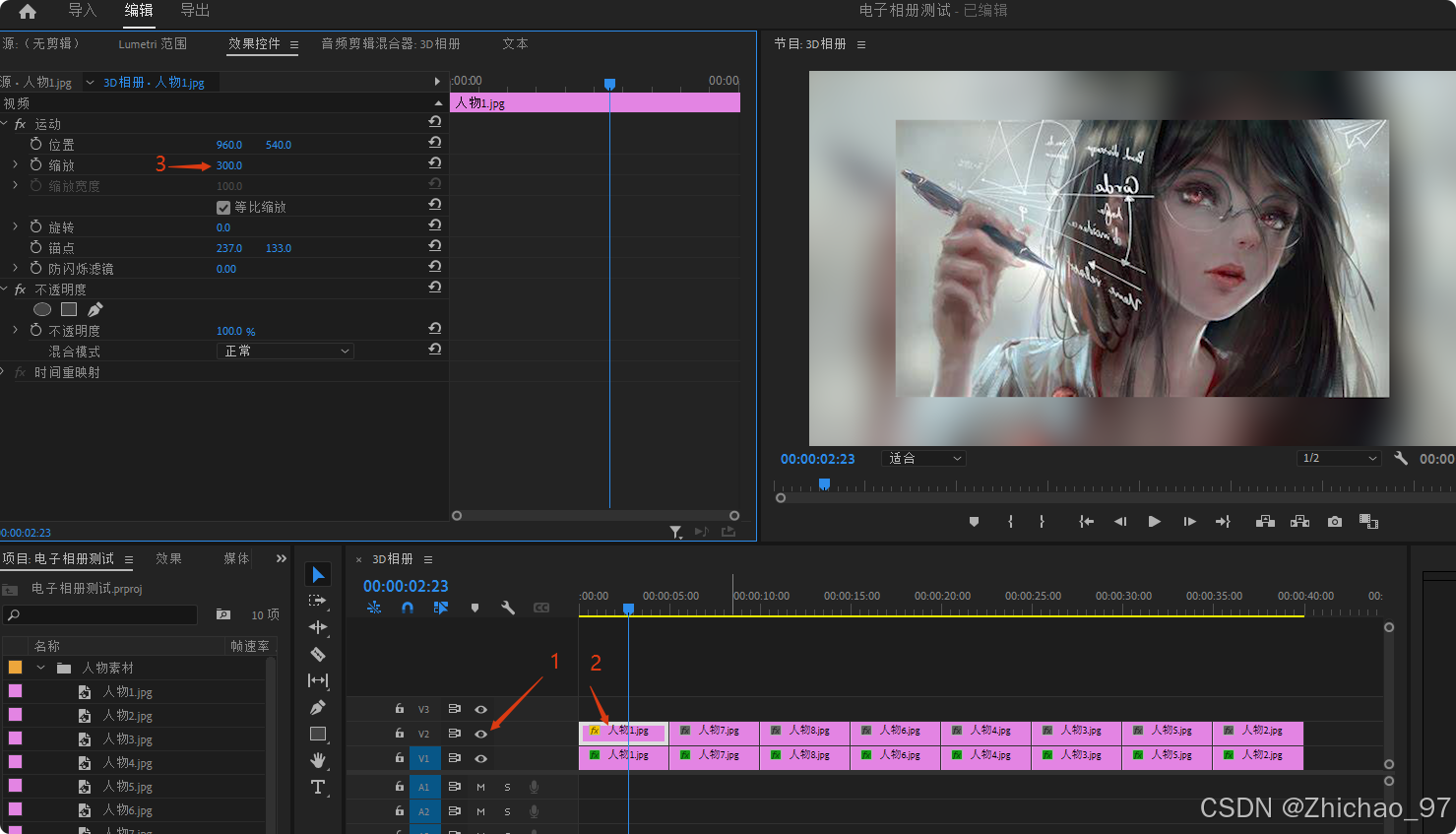This screenshot has height=834, width=1456.
Task: Open the Blend Mode dropdown
Action: tap(285, 351)
